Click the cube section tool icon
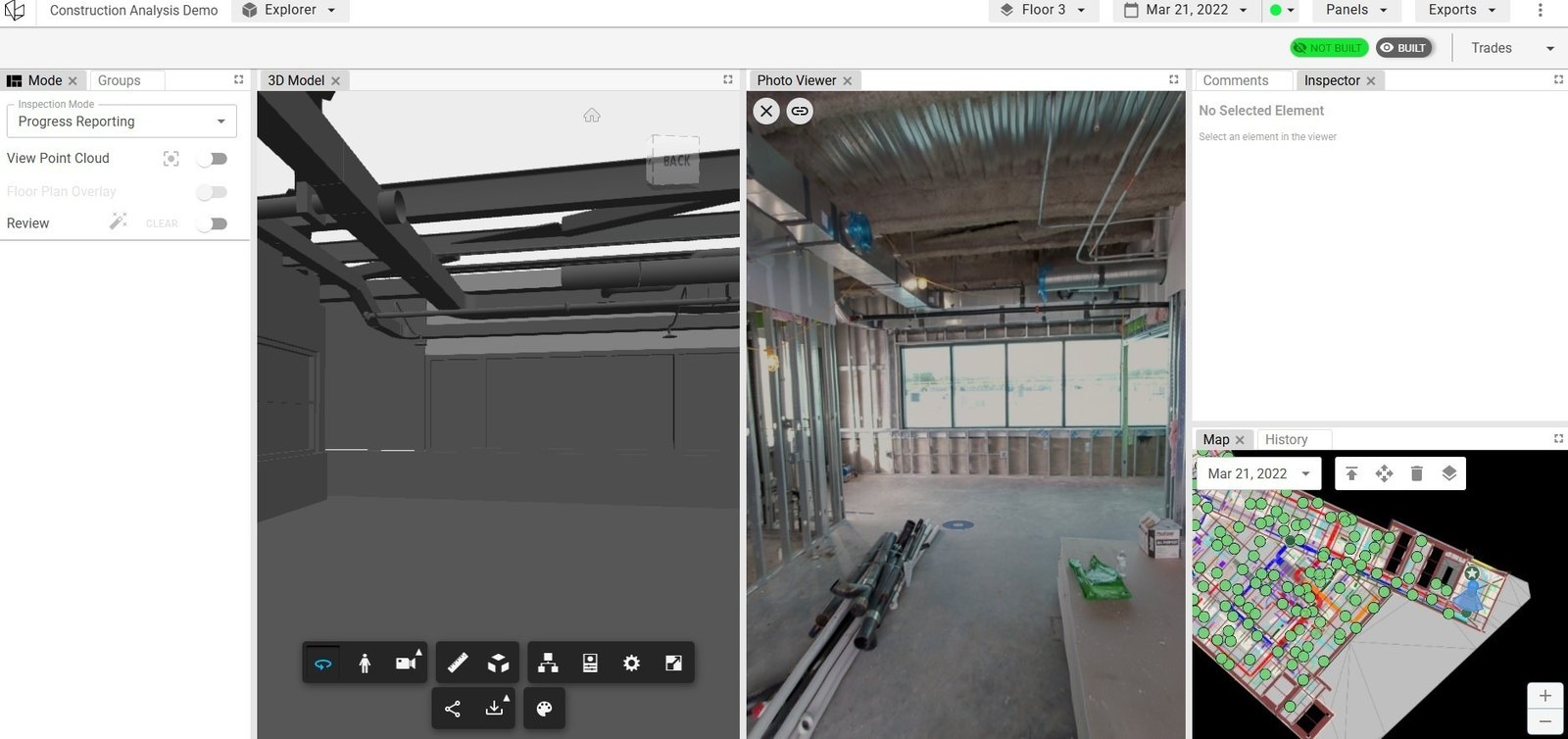The width and height of the screenshot is (1568, 739). [499, 664]
